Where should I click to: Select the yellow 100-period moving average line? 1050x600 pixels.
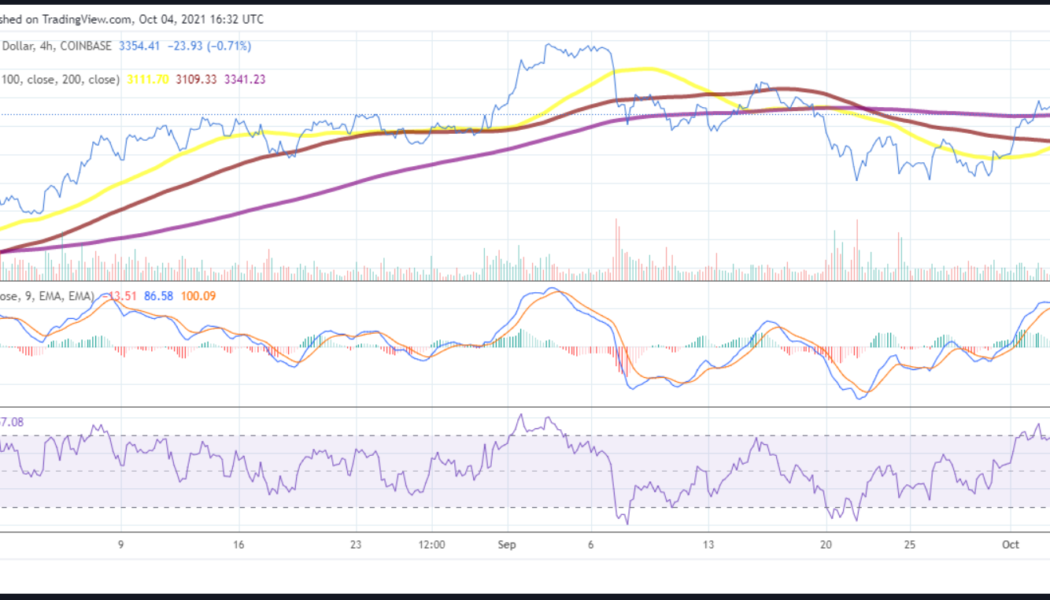click(x=648, y=70)
